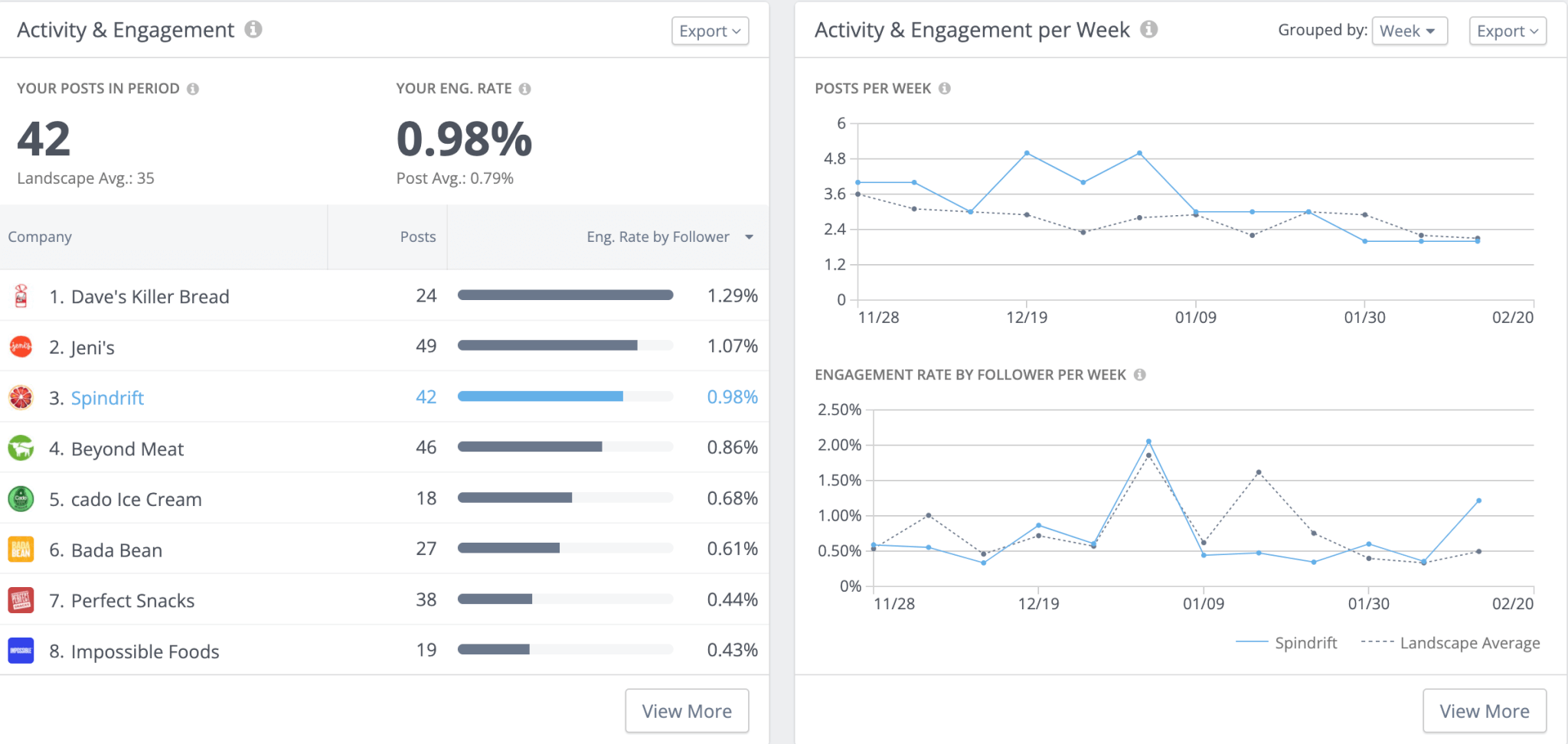Open Export dropdown in per Week panel
The width and height of the screenshot is (1568, 744).
[x=1508, y=31]
